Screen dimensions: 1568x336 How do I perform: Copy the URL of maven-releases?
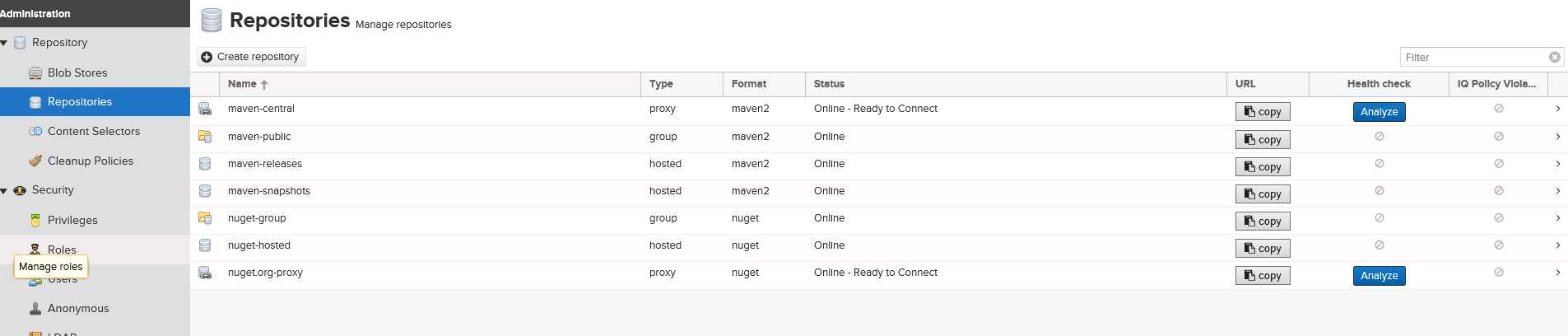point(1262,167)
